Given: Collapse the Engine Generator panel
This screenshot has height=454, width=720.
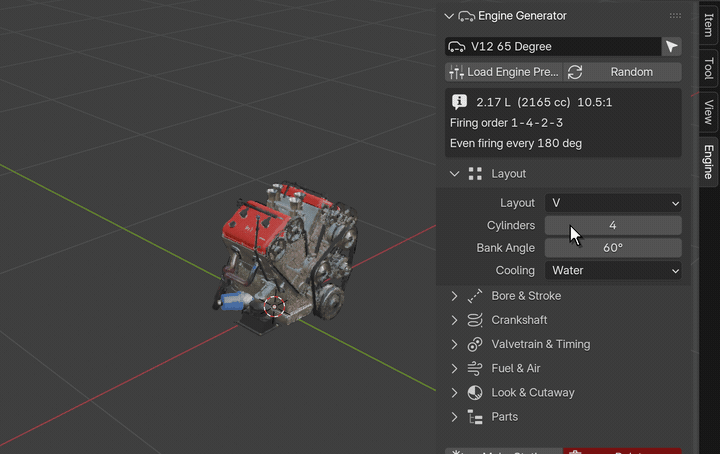Looking at the screenshot, I should 449,16.
